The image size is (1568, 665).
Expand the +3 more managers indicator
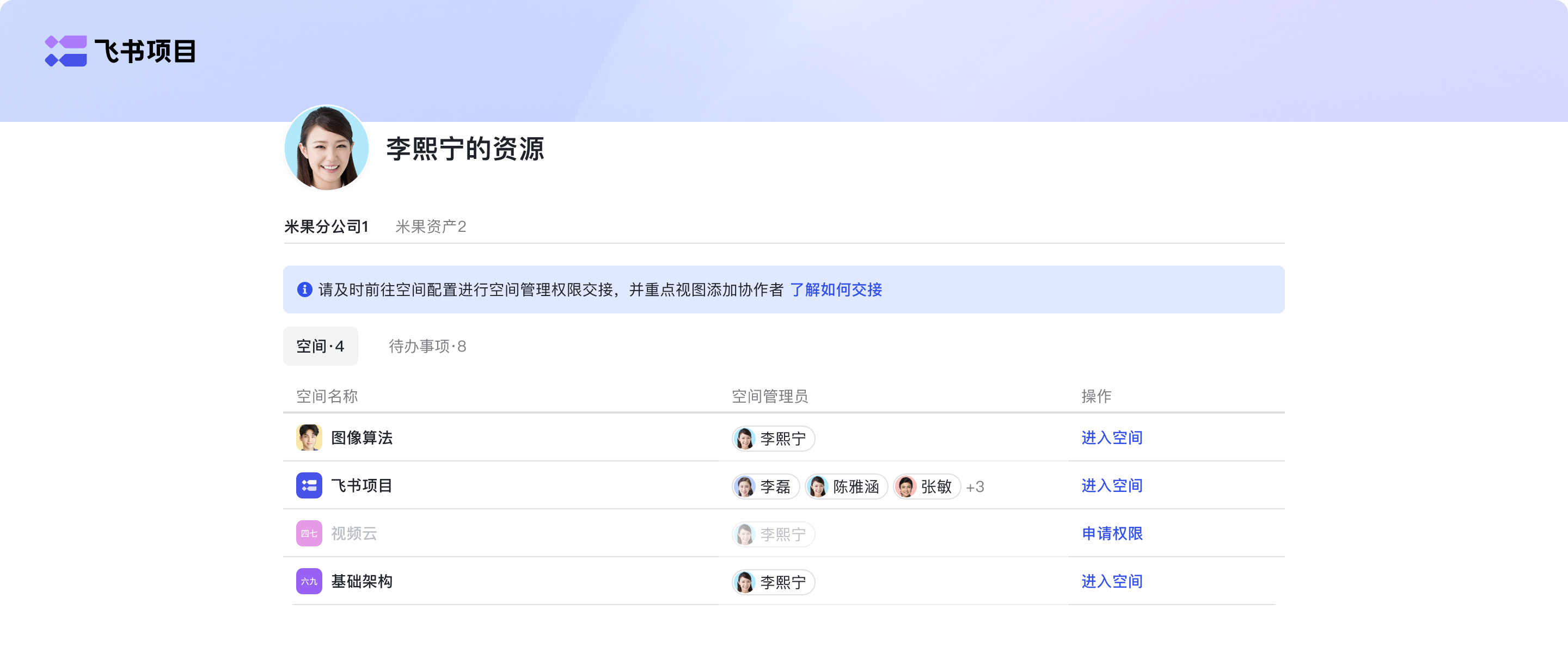(975, 487)
